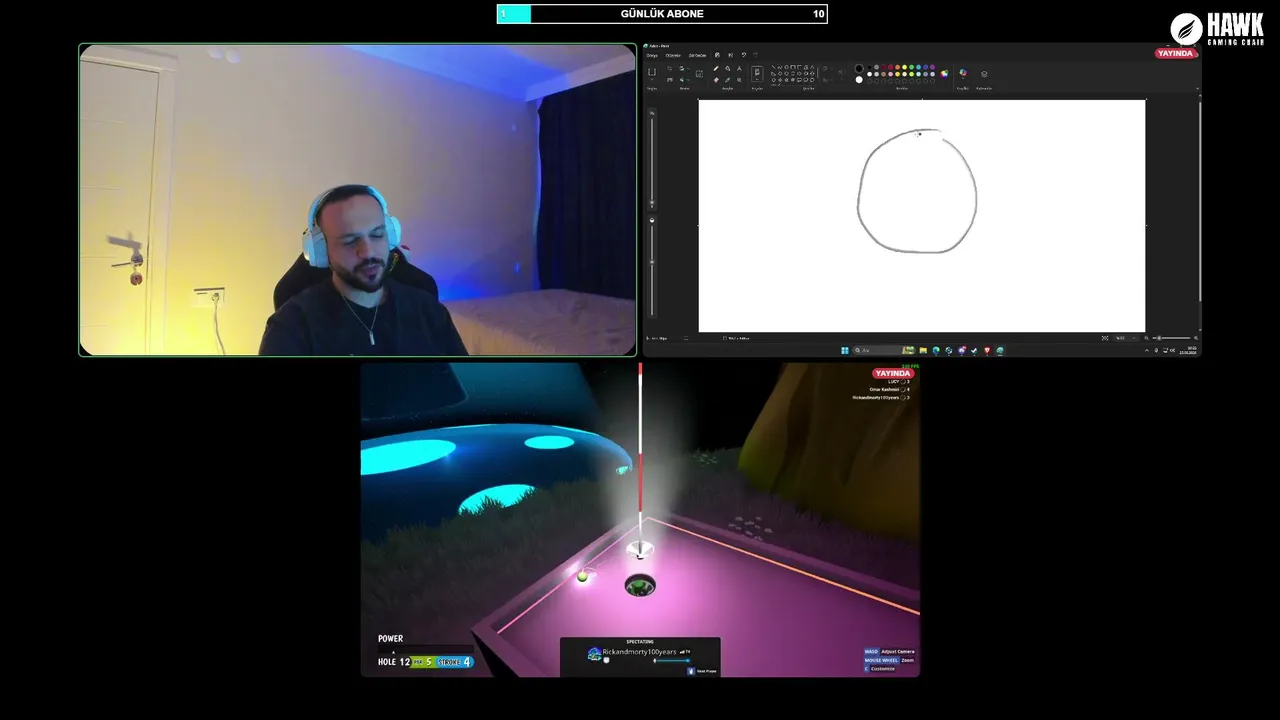Expand the Rotate dropdown in Paint
1280x720 pixels.
[688, 68]
